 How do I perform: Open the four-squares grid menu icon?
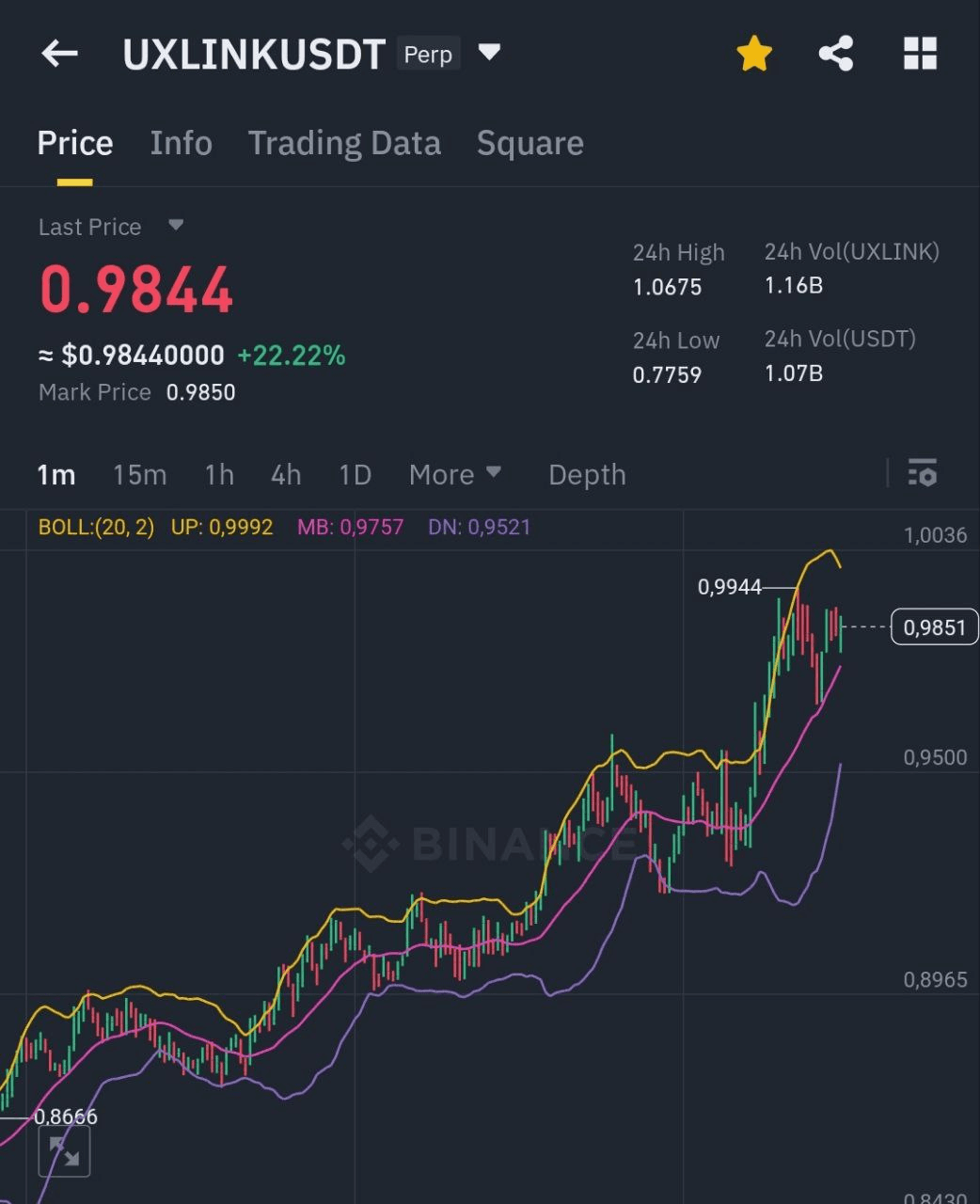coord(920,54)
